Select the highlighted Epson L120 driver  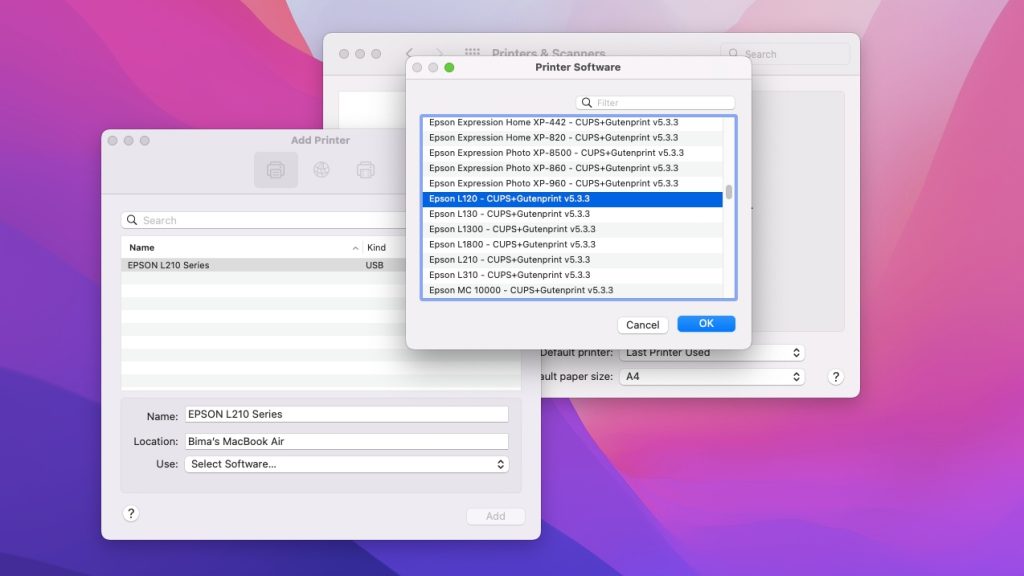[572, 199]
